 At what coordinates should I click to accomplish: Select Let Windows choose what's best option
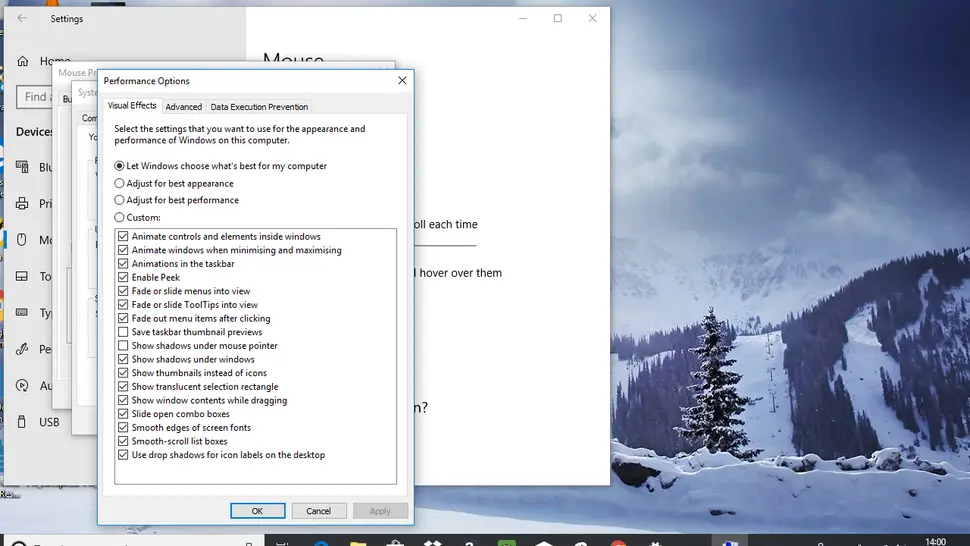[x=119, y=166]
